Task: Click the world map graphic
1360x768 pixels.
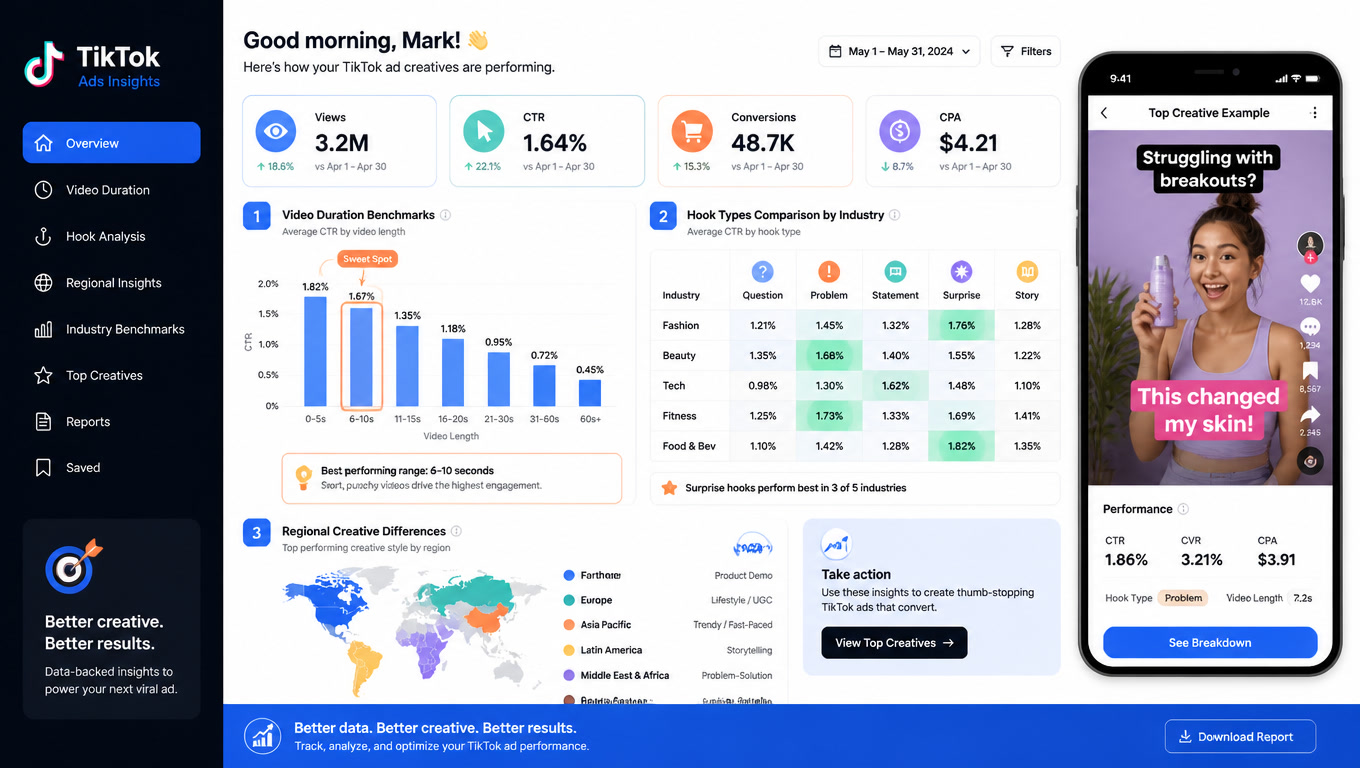Action: tap(415, 630)
